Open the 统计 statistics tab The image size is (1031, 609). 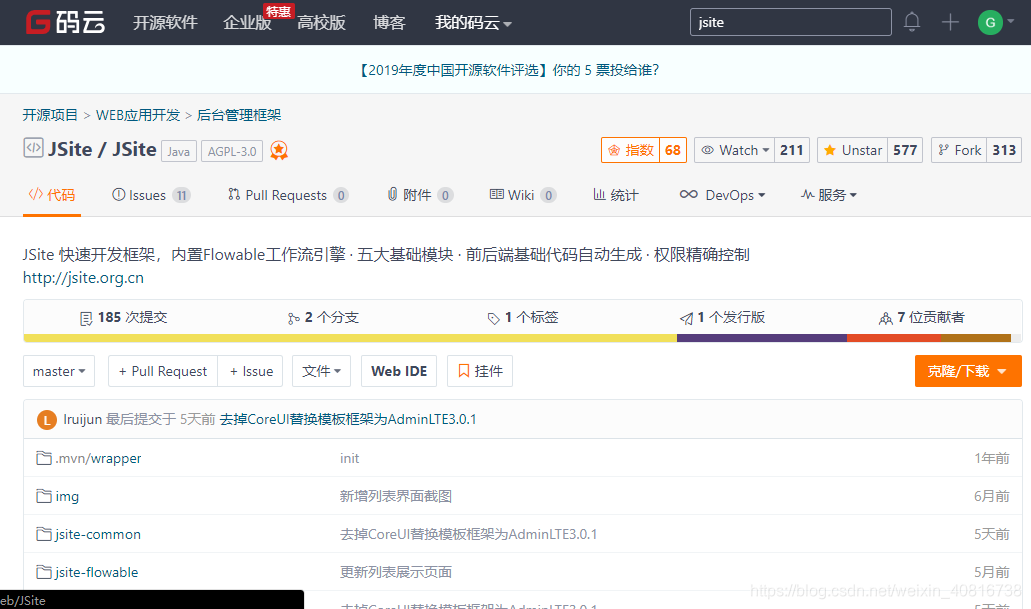pos(615,195)
